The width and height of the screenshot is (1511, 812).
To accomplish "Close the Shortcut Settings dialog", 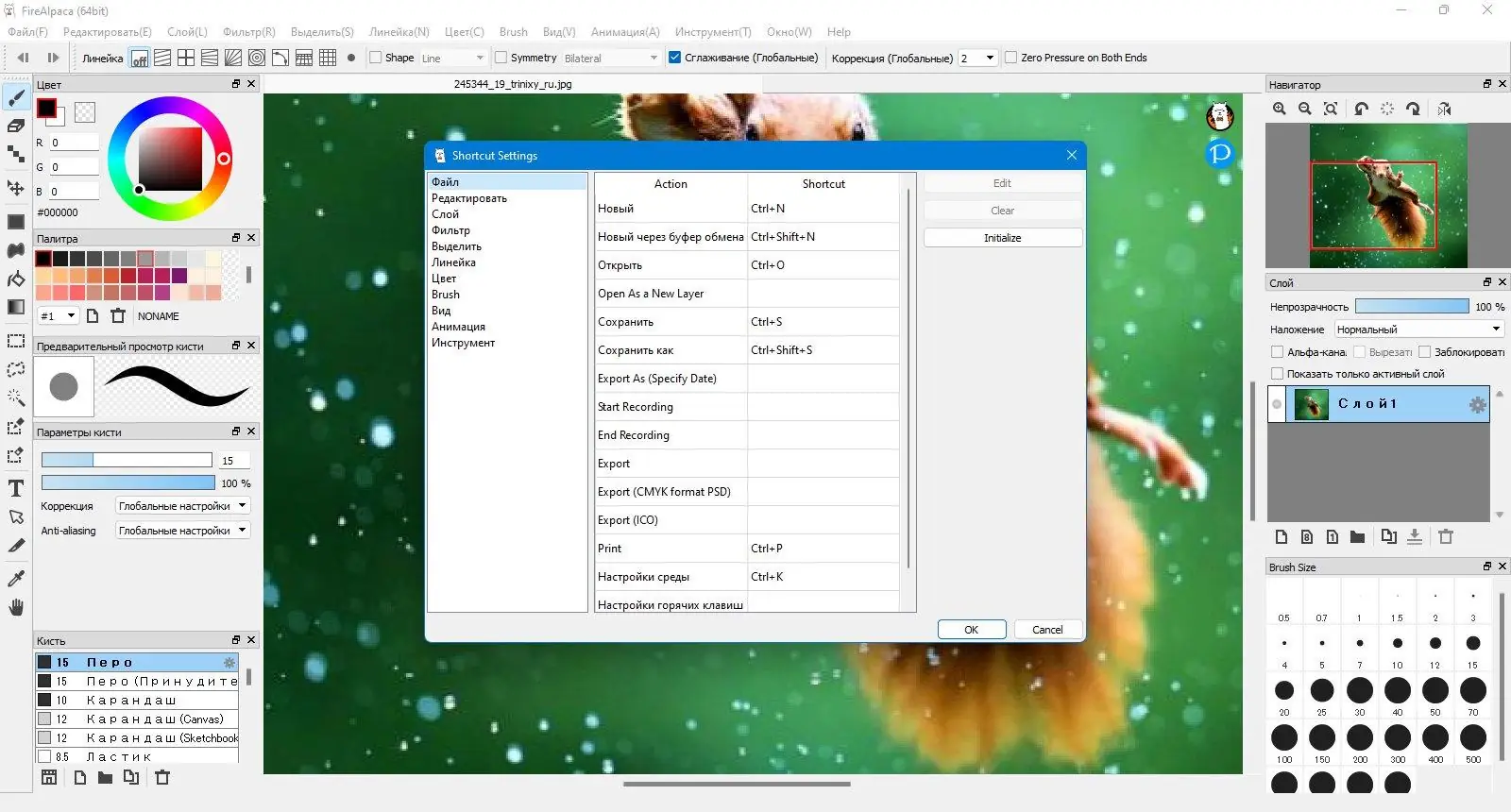I will click(1072, 155).
